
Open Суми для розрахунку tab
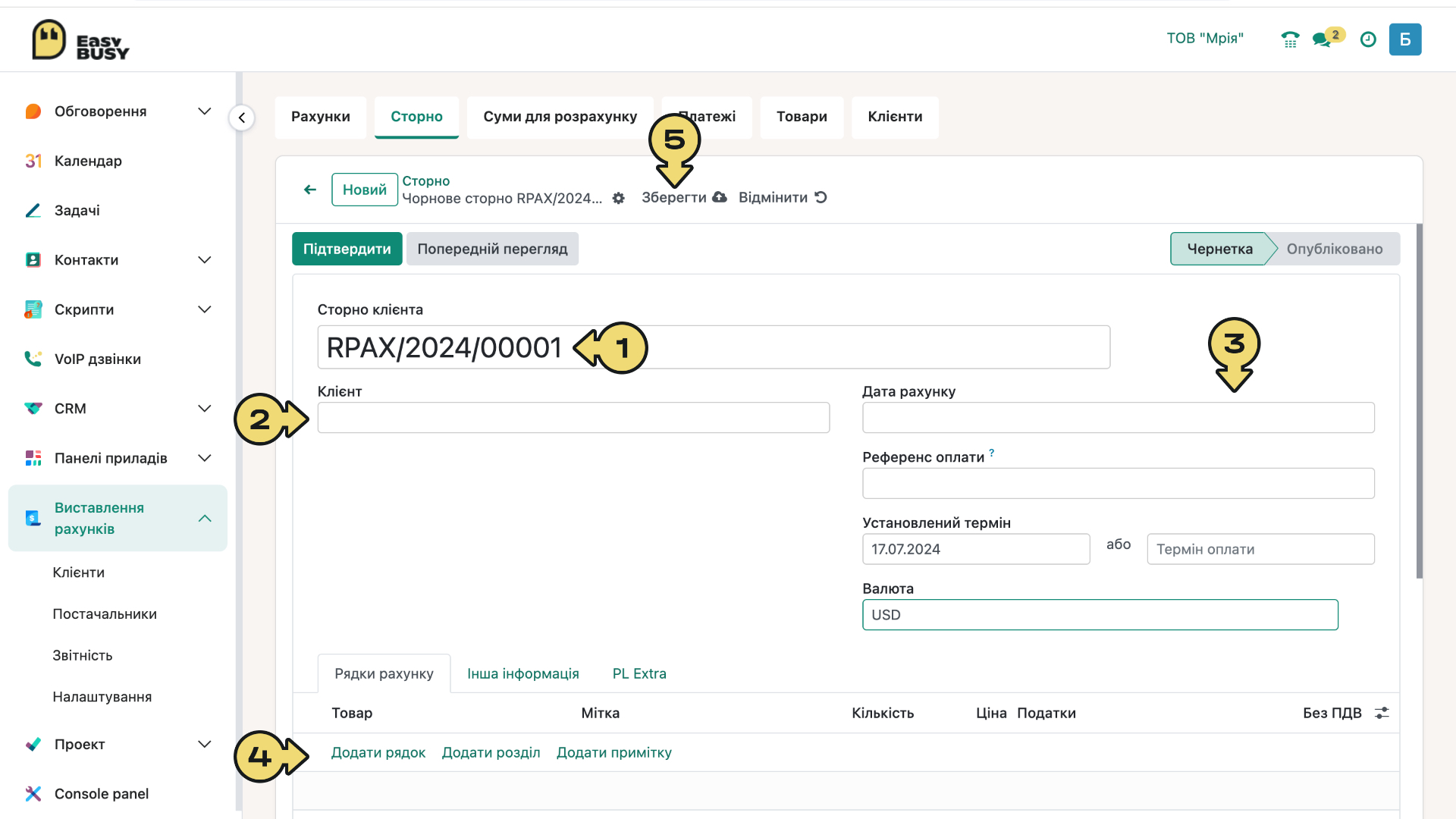click(560, 117)
